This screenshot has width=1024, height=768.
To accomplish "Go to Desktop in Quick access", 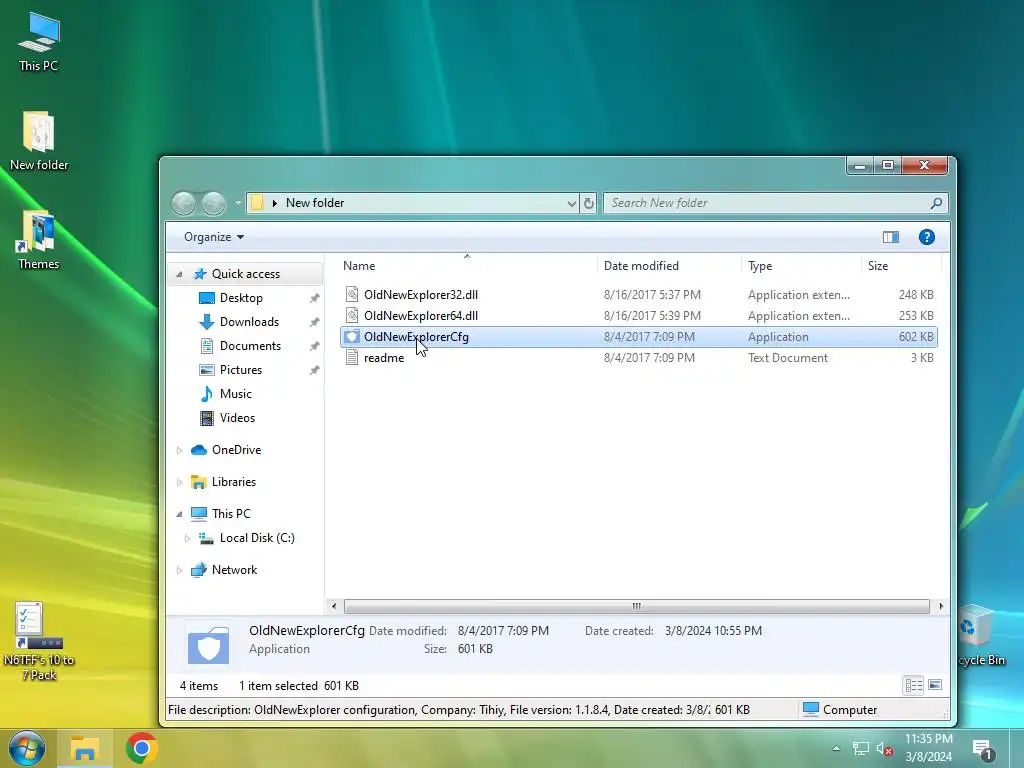I will [241, 298].
